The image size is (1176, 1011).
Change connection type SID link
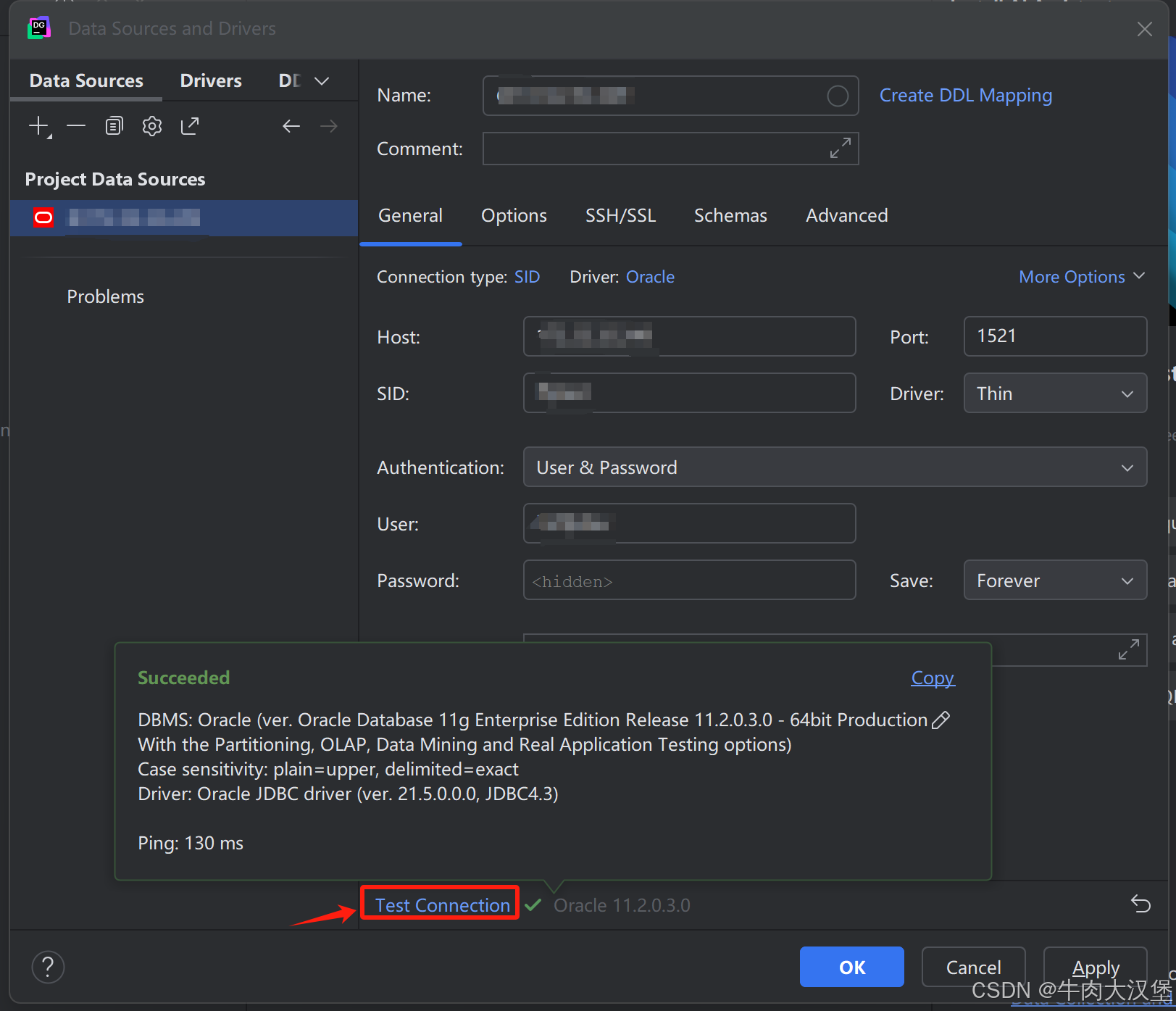[527, 277]
